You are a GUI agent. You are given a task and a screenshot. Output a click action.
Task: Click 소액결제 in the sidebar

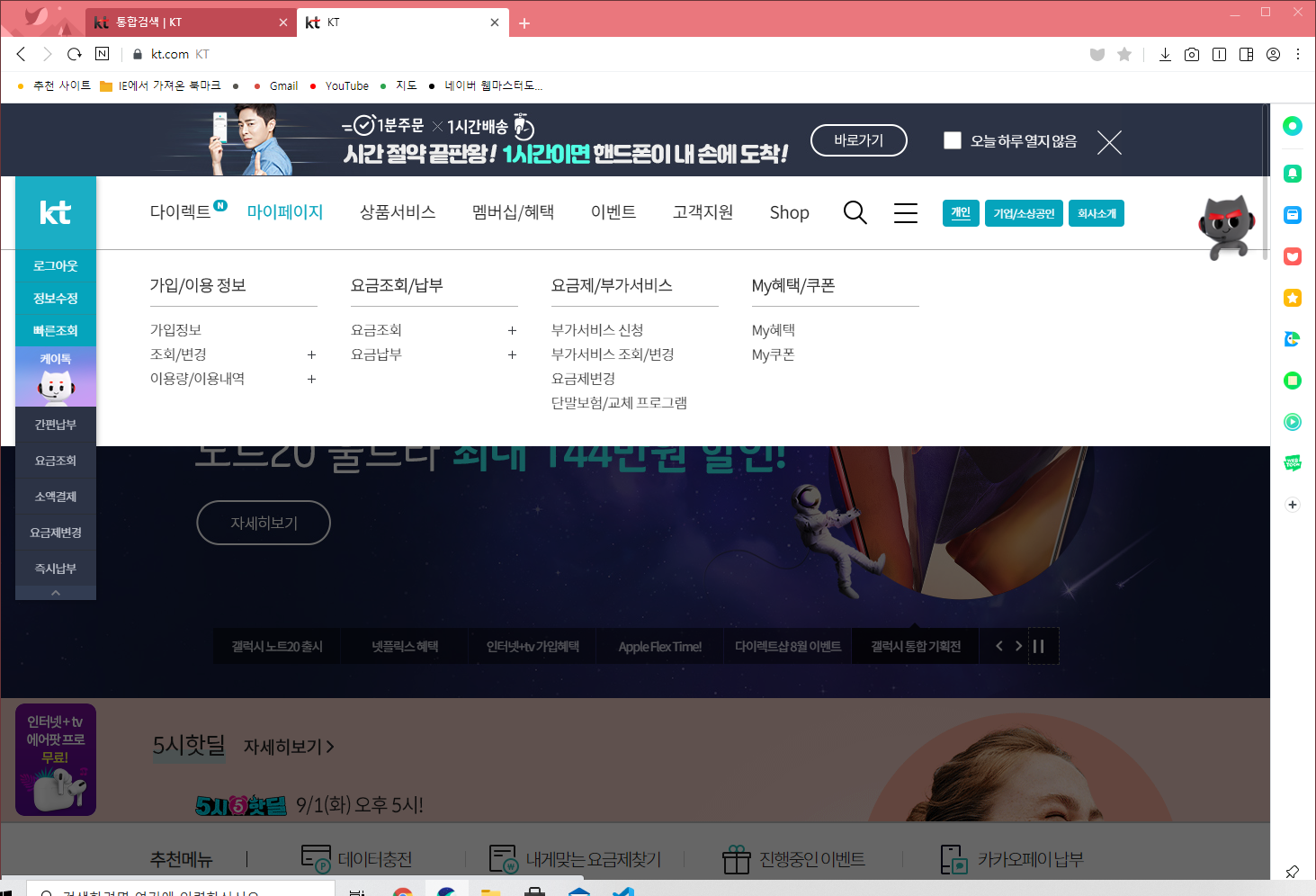[x=55, y=497]
